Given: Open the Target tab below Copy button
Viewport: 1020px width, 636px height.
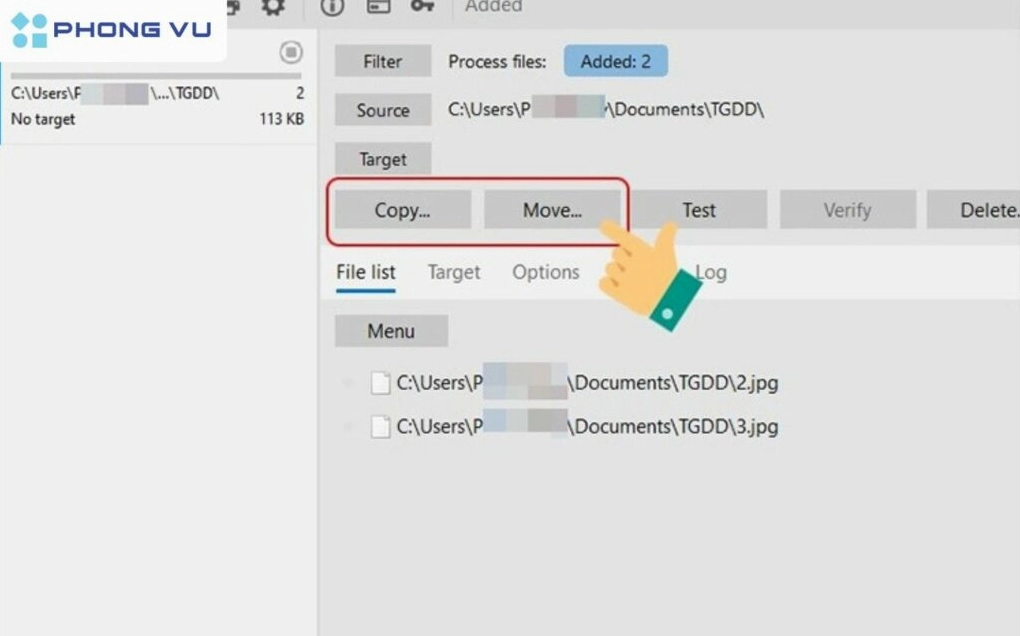Looking at the screenshot, I should 454,272.
